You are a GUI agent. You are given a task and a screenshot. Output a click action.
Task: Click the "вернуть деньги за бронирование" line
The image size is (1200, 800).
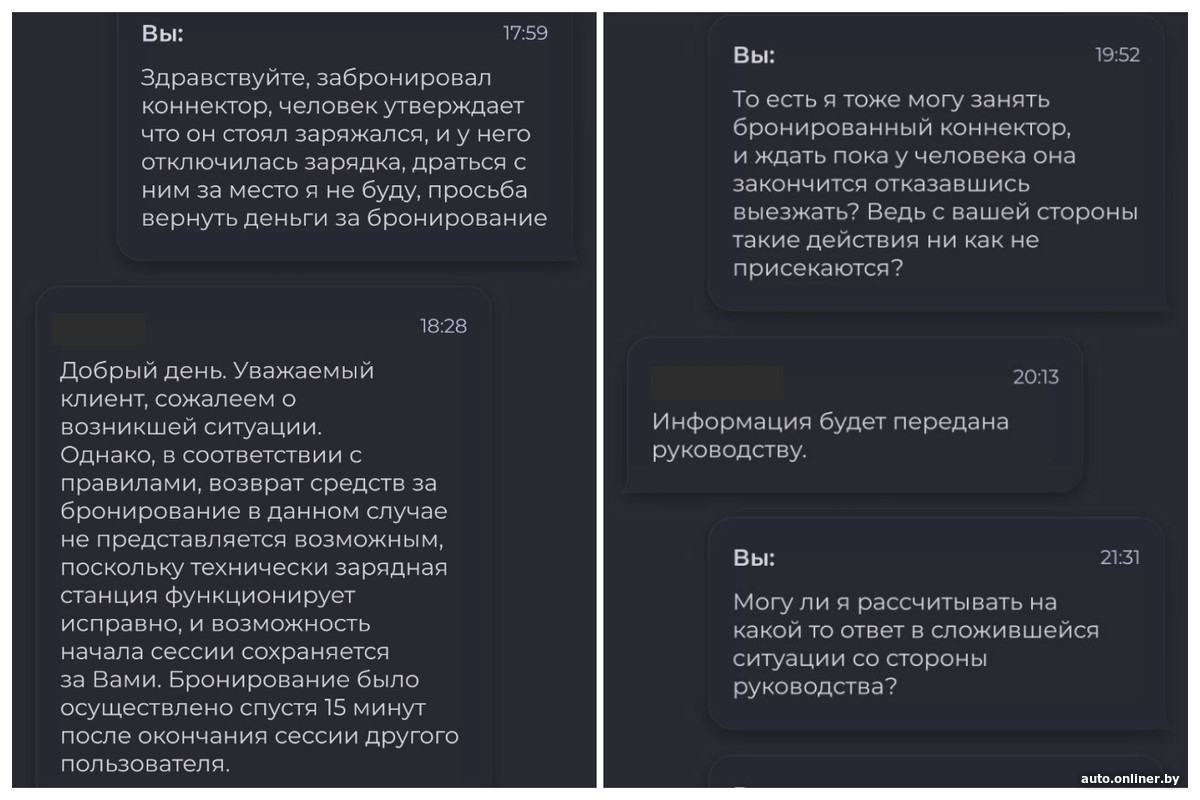(344, 219)
